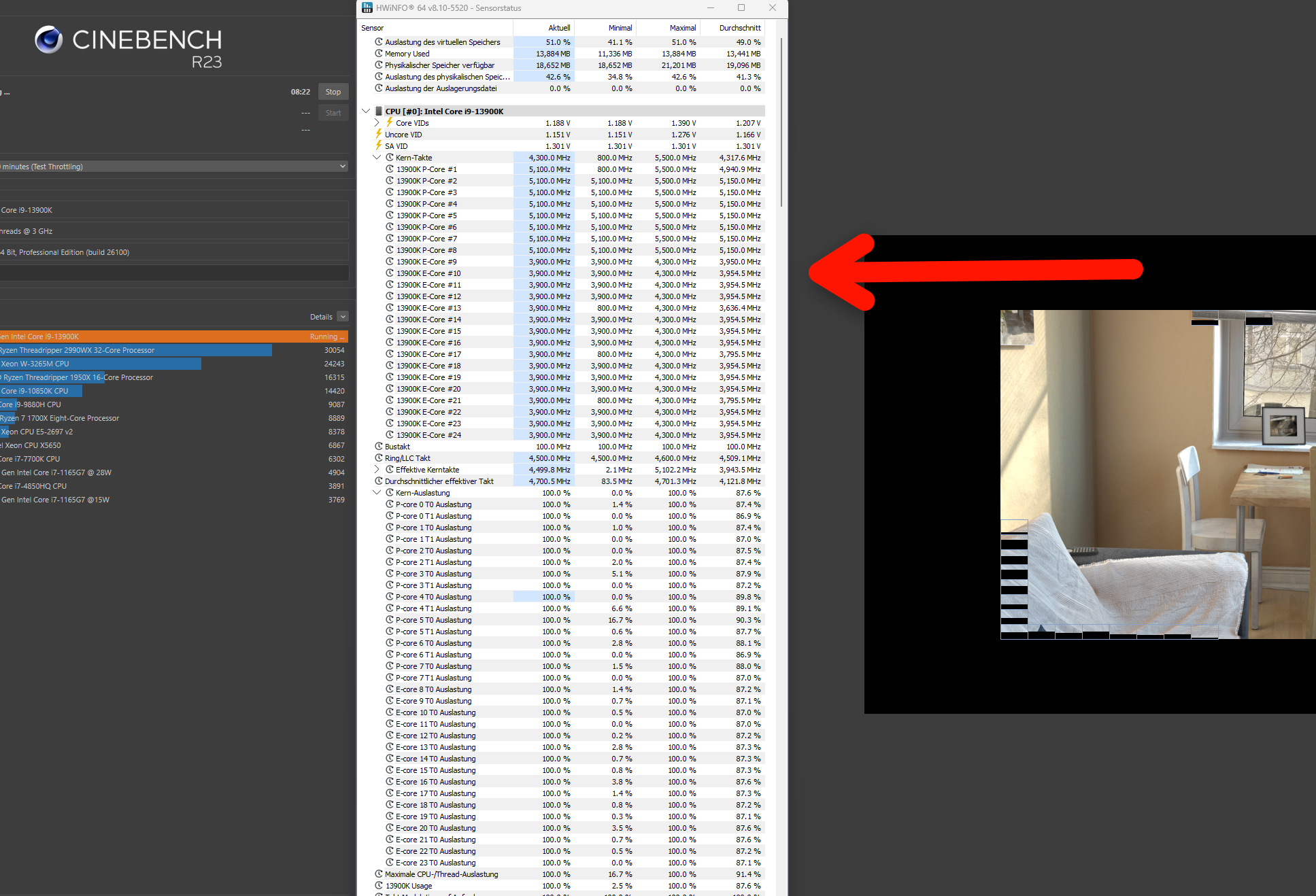Click the lightning bolt icon next to SA VID
The width and height of the screenshot is (1316, 896).
click(x=379, y=145)
